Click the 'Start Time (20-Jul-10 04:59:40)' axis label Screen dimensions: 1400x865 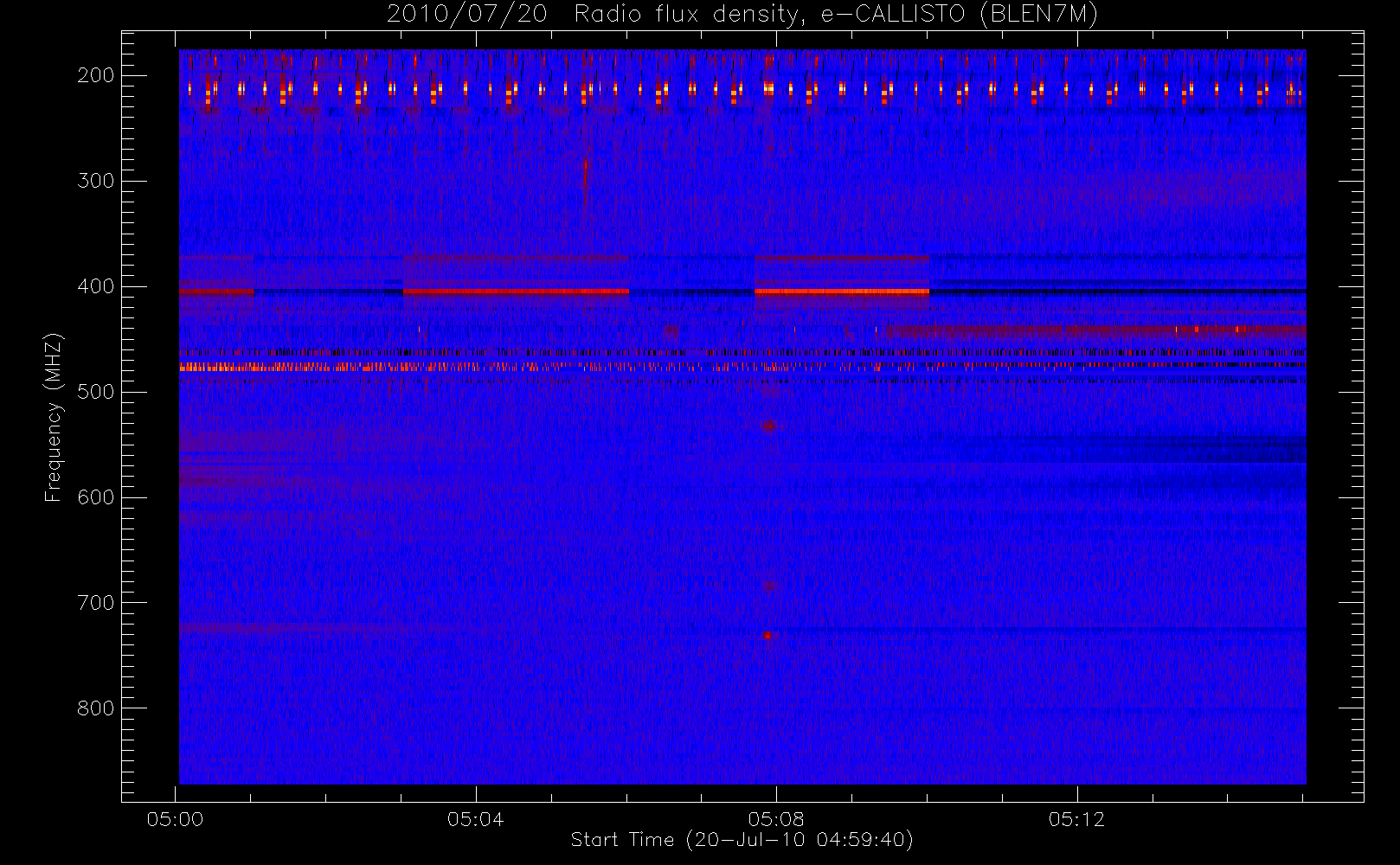[x=742, y=840]
